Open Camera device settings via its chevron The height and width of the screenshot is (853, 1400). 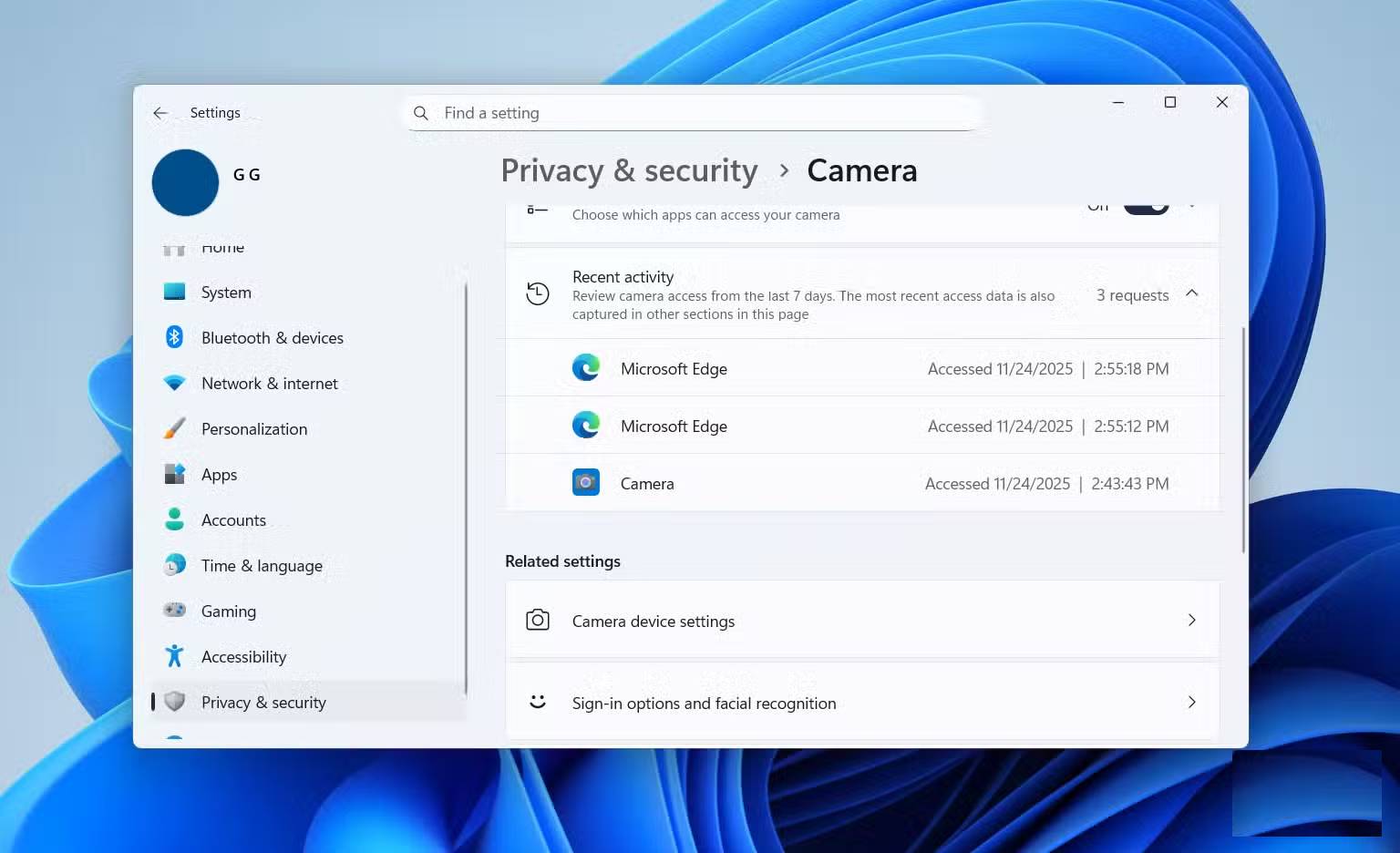pyautogui.click(x=1192, y=620)
